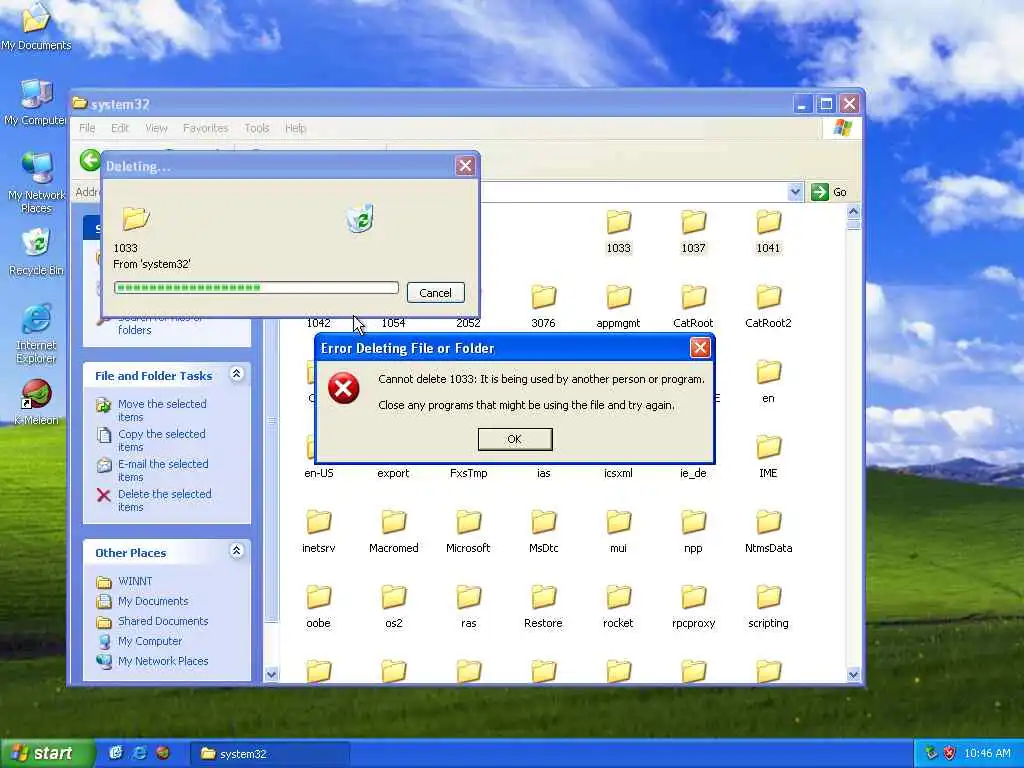Select My Network Places desktop icon
1024x768 pixels.
point(36,184)
